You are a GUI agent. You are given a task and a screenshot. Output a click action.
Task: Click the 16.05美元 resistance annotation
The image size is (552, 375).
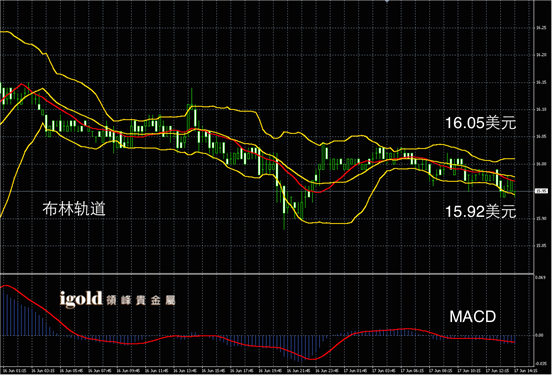coord(481,123)
